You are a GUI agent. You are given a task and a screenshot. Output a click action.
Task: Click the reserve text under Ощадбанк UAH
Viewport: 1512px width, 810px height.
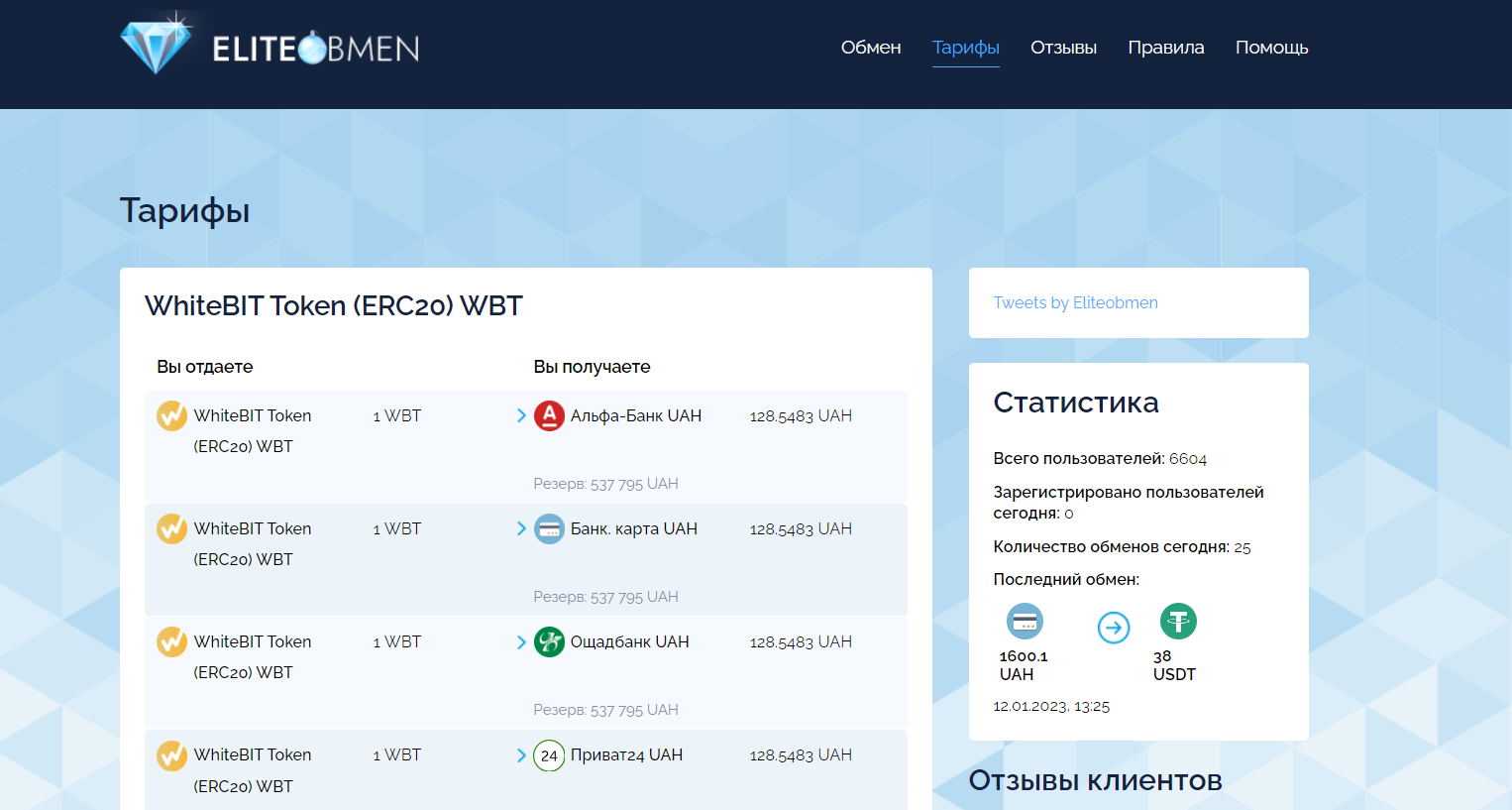click(605, 710)
